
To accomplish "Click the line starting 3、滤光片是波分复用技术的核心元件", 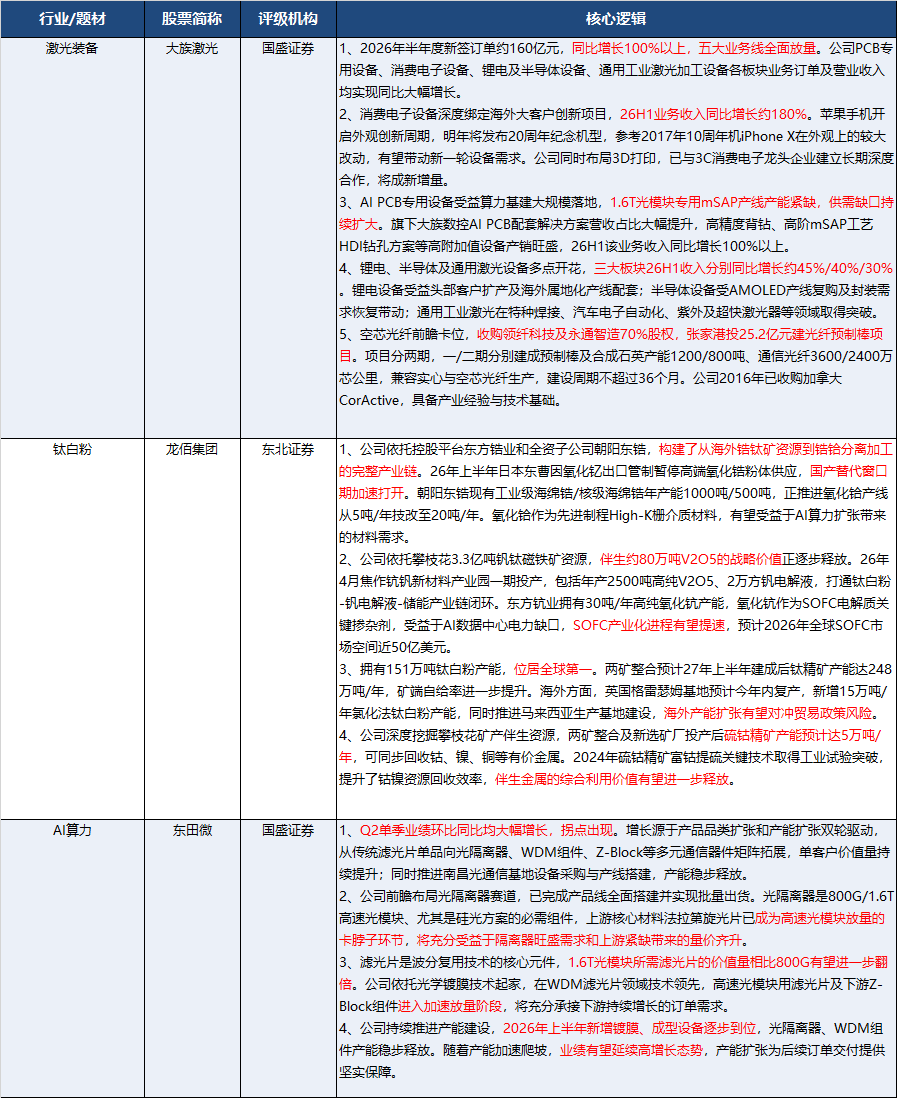I will pyautogui.click(x=614, y=962).
